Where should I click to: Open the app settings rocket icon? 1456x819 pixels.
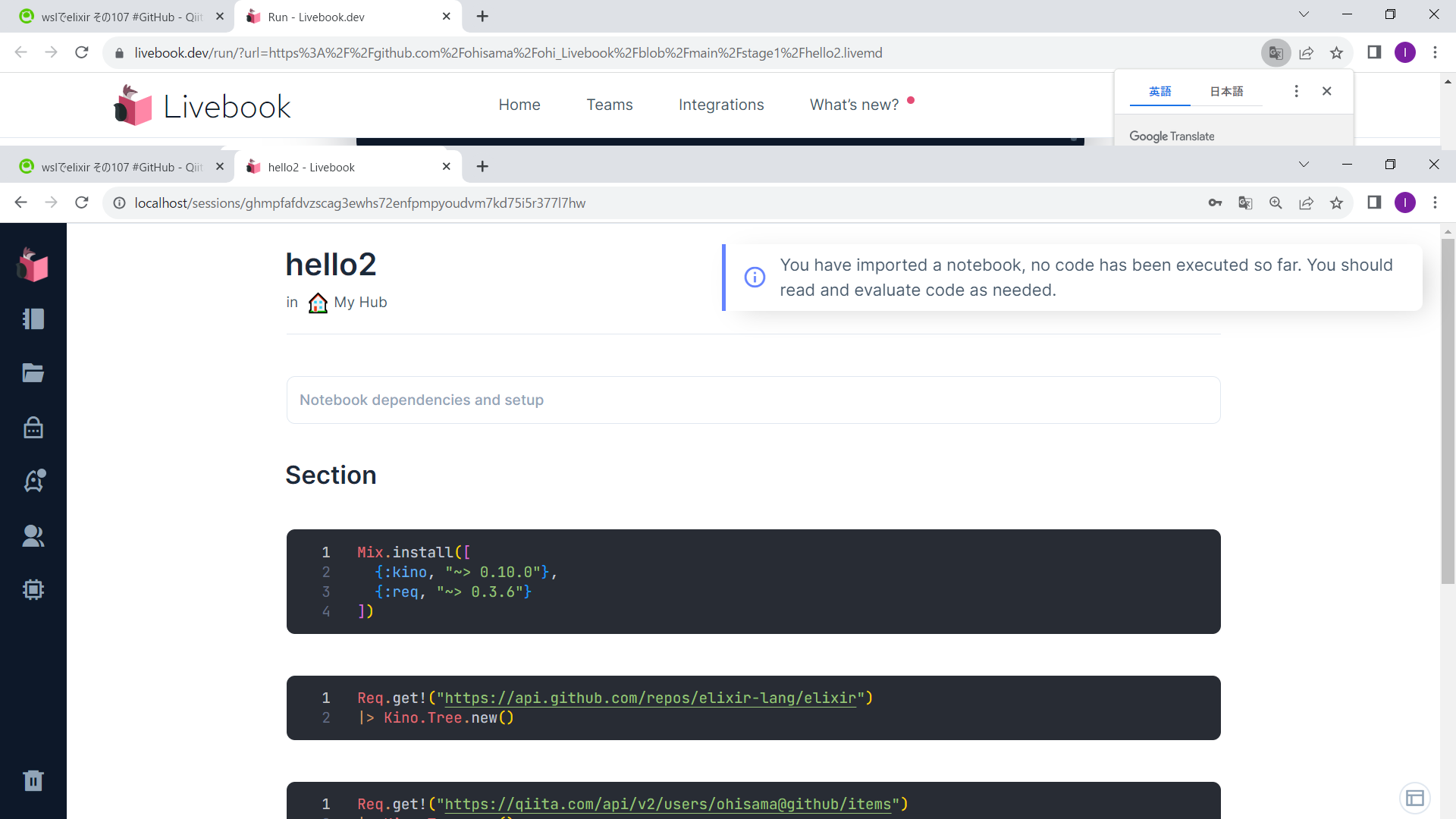tap(33, 481)
